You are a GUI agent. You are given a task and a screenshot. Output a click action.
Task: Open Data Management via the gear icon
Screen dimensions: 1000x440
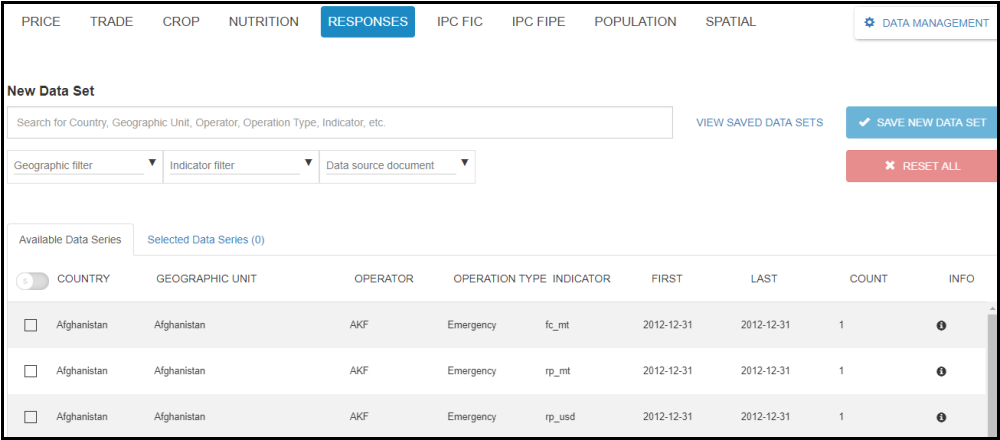[x=869, y=23]
